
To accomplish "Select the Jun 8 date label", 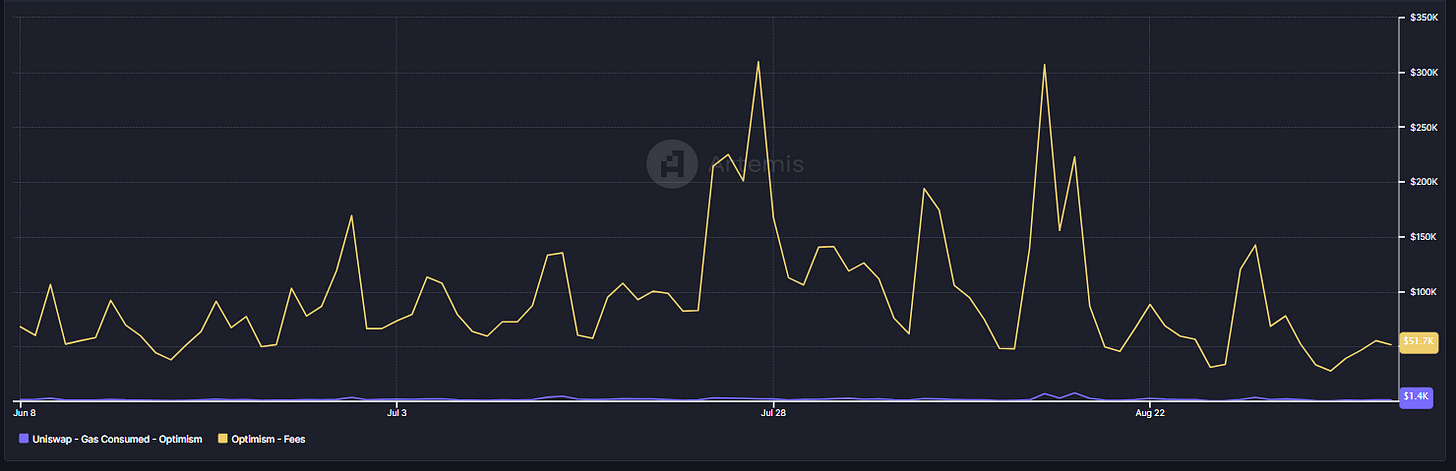I will [x=25, y=411].
